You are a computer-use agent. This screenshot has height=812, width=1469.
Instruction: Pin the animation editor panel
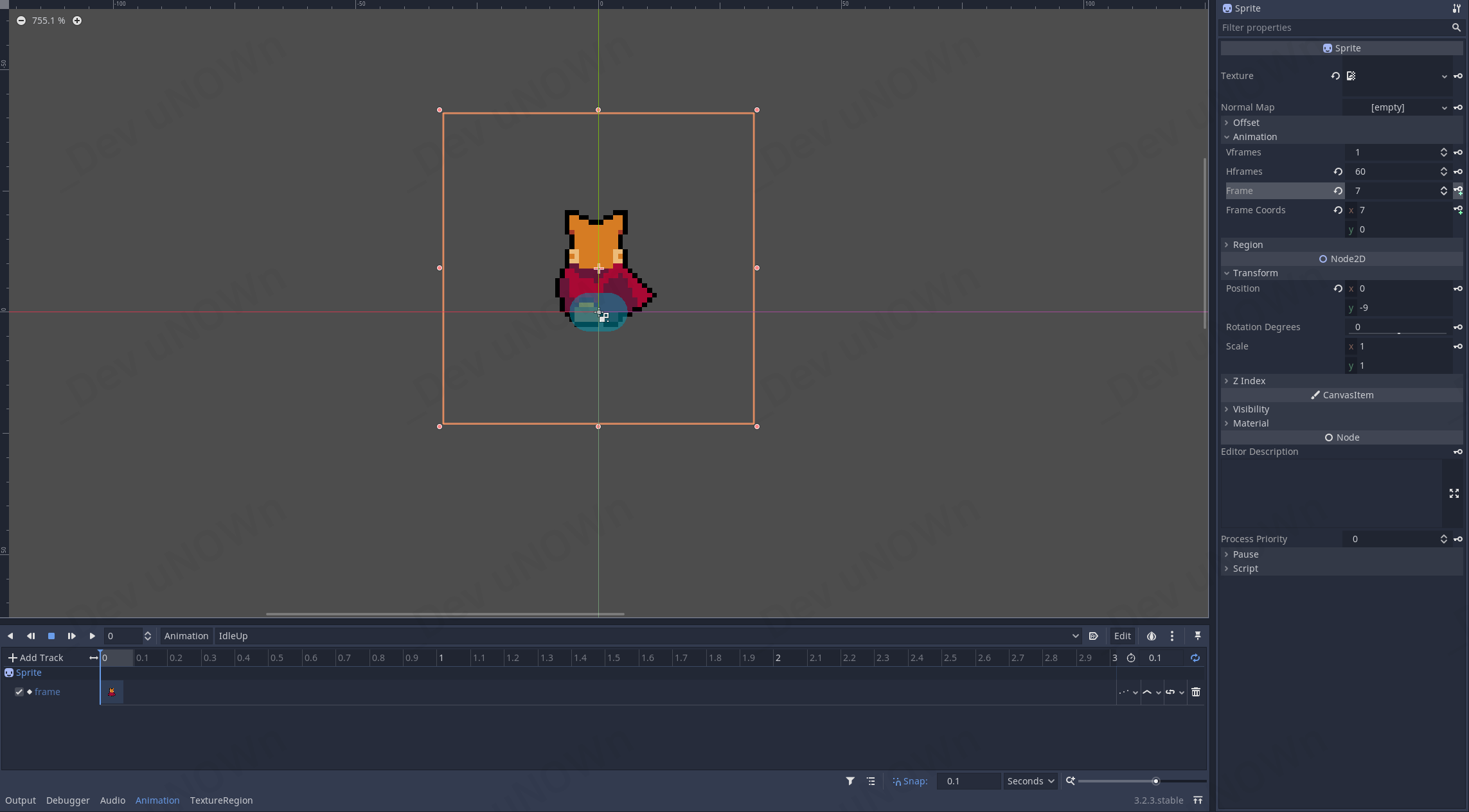pyautogui.click(x=1197, y=636)
